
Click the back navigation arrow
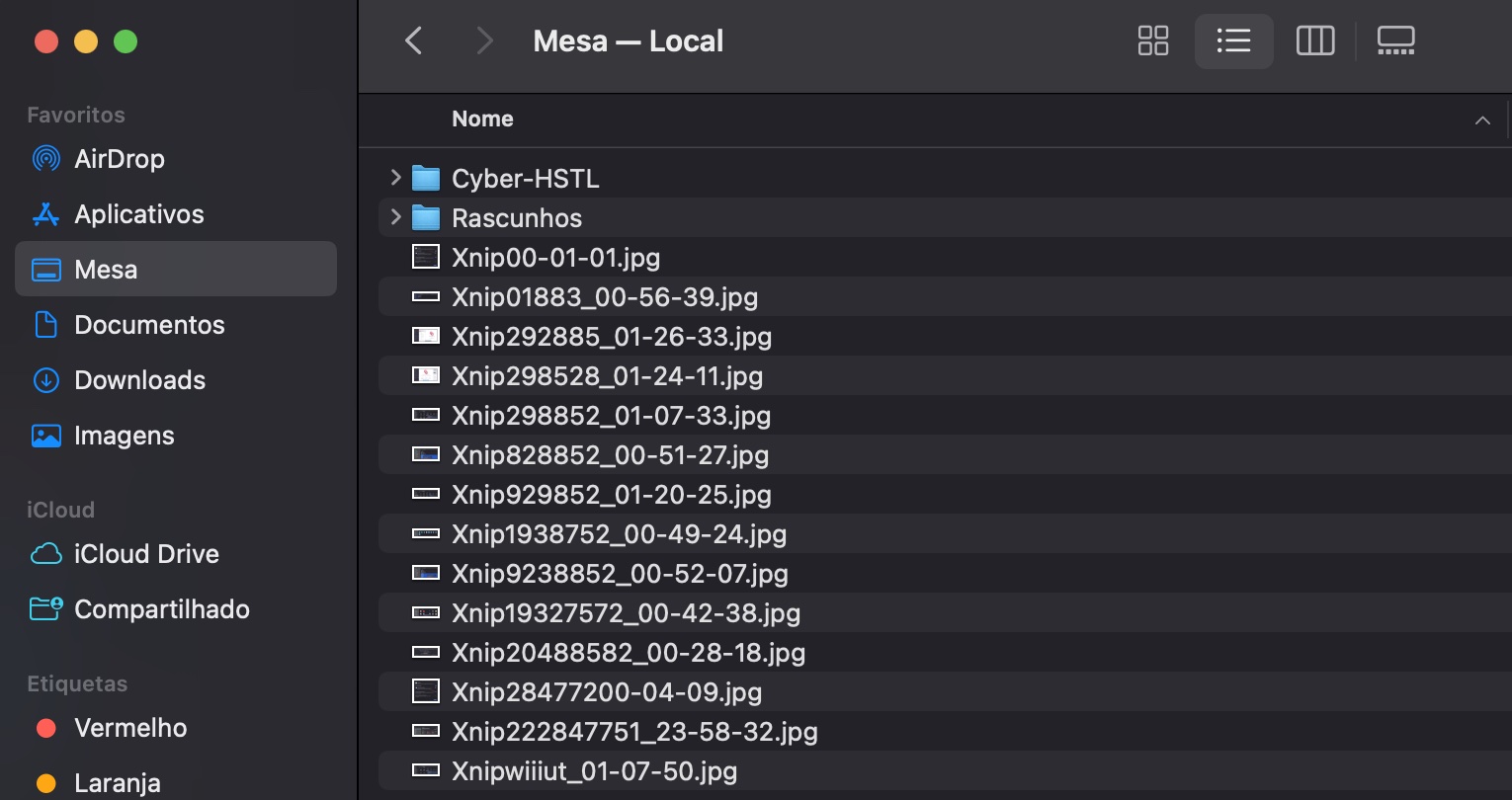click(414, 40)
